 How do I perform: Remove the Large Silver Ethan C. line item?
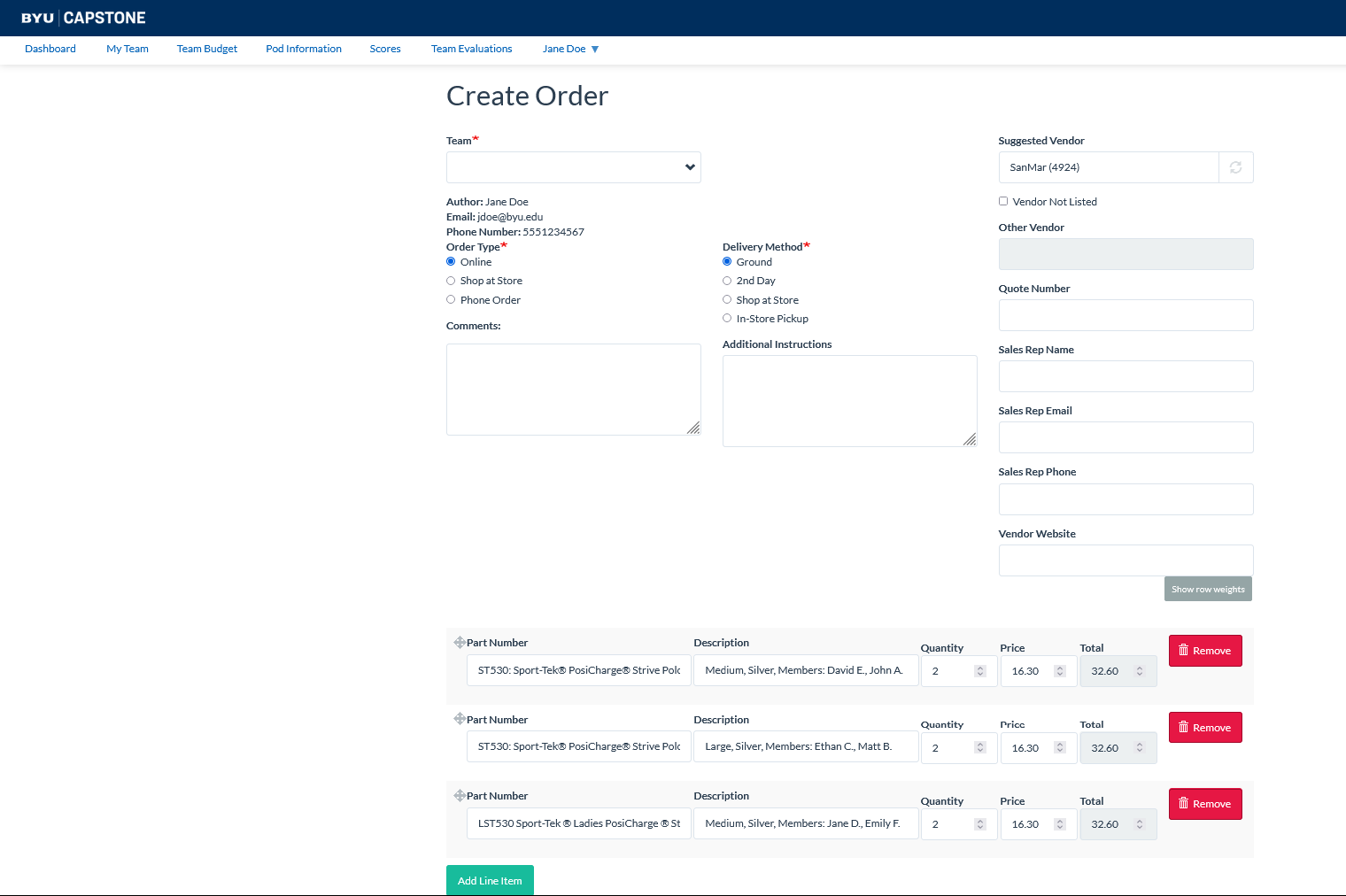tap(1204, 728)
